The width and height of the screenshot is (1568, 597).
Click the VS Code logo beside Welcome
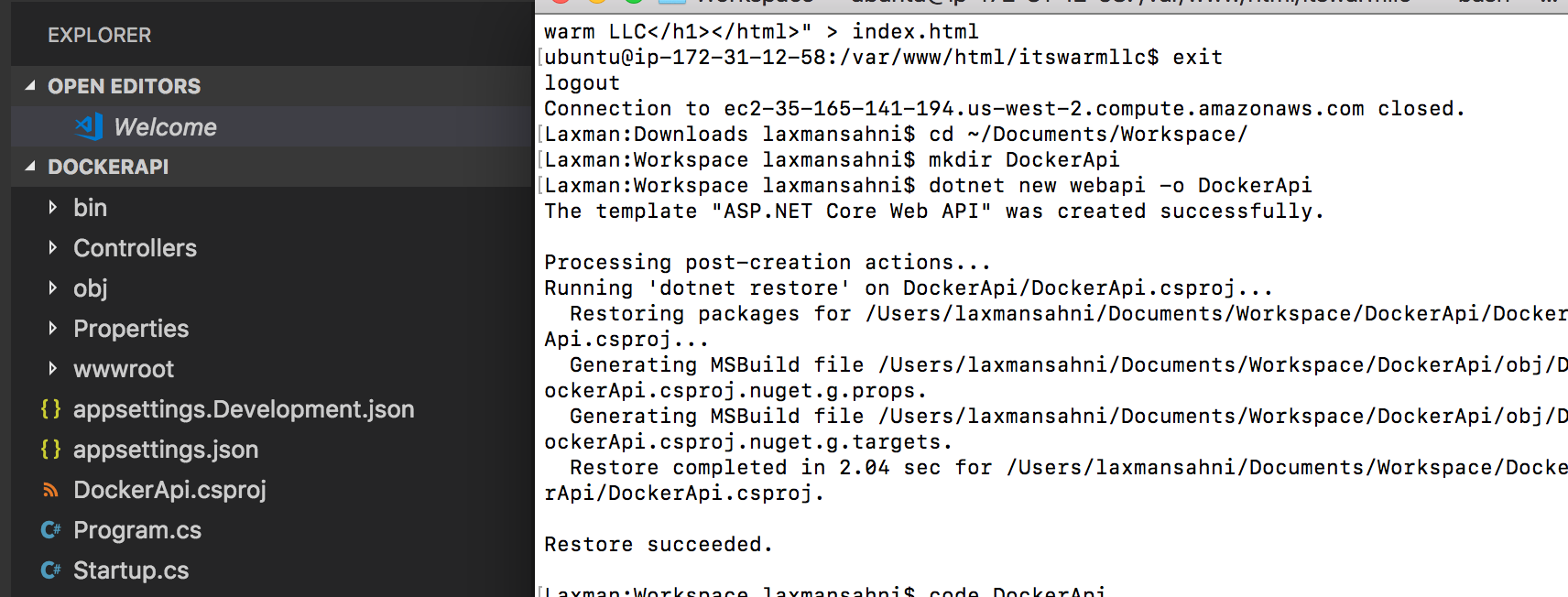(87, 127)
